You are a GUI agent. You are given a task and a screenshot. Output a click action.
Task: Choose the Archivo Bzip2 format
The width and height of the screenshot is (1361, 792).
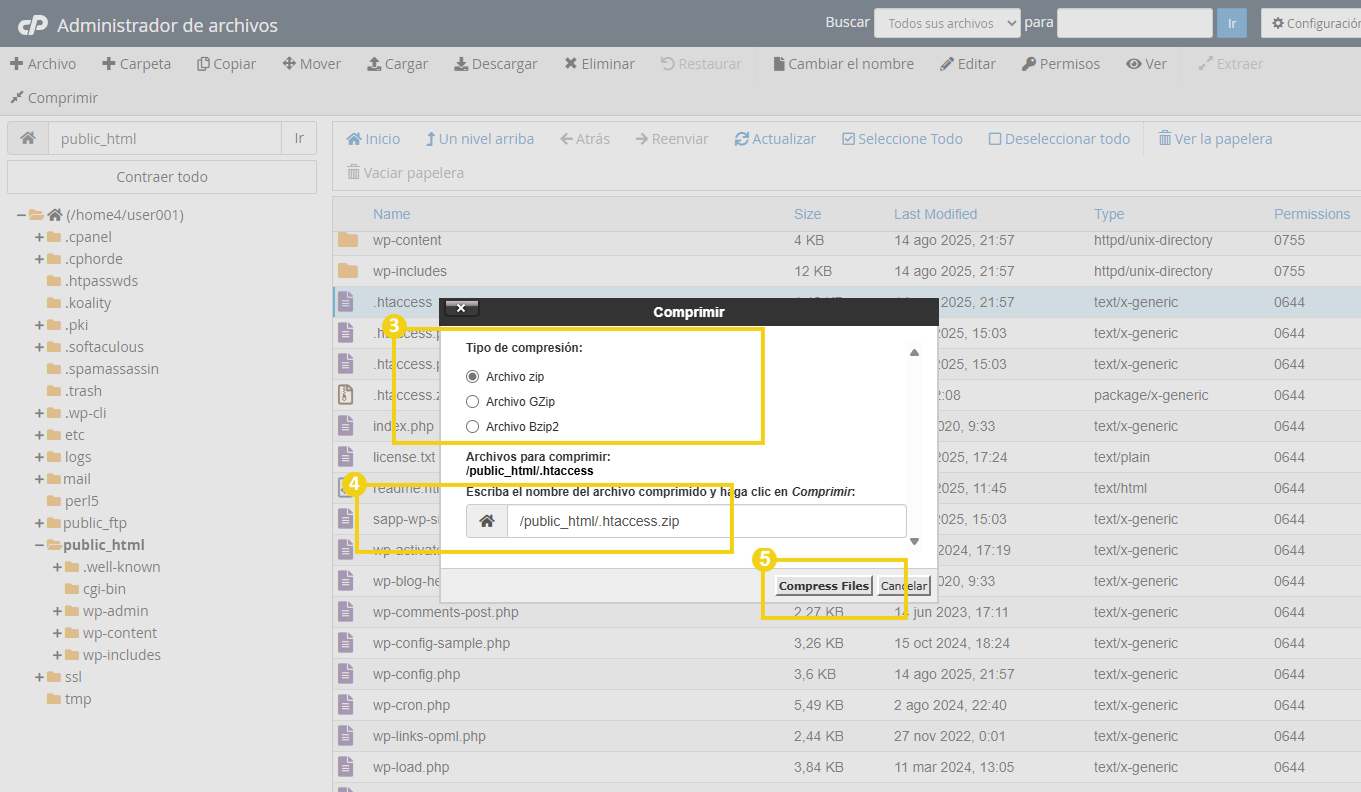pos(471,426)
